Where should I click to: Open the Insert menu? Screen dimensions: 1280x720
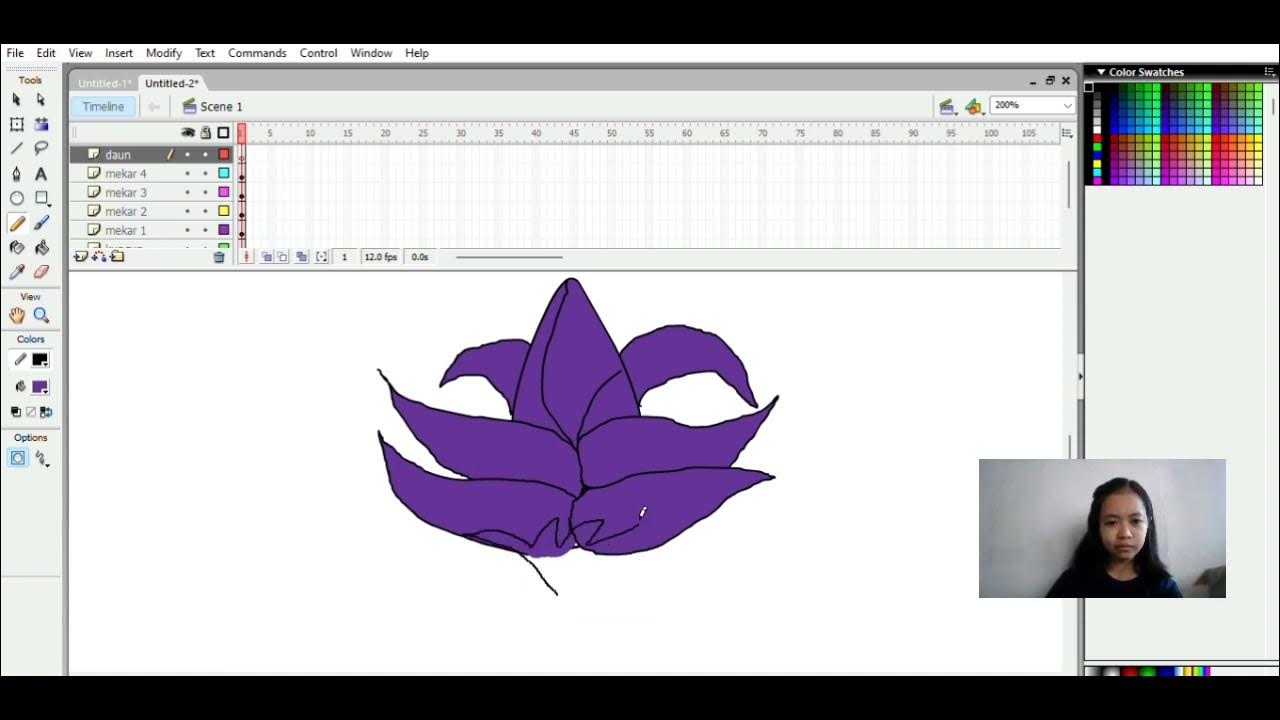click(119, 53)
